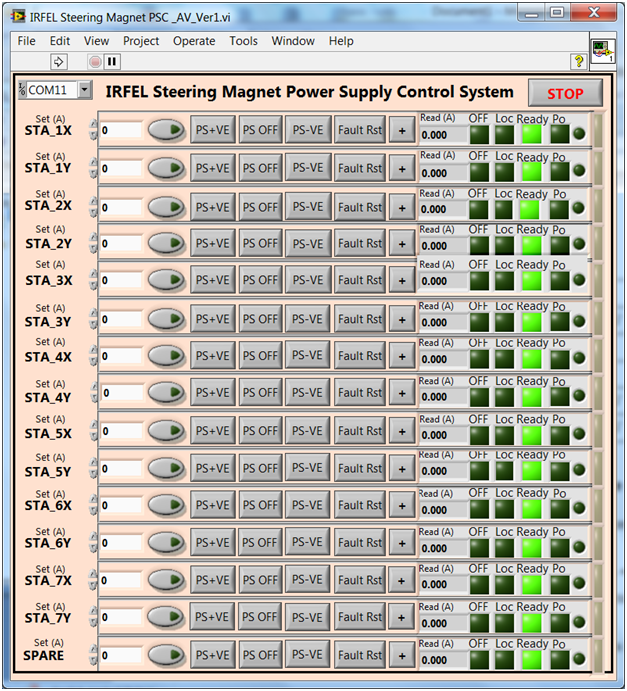The height and width of the screenshot is (691, 627).
Task: Click Fault Rst in the STA_4Y row
Action: pos(360,393)
